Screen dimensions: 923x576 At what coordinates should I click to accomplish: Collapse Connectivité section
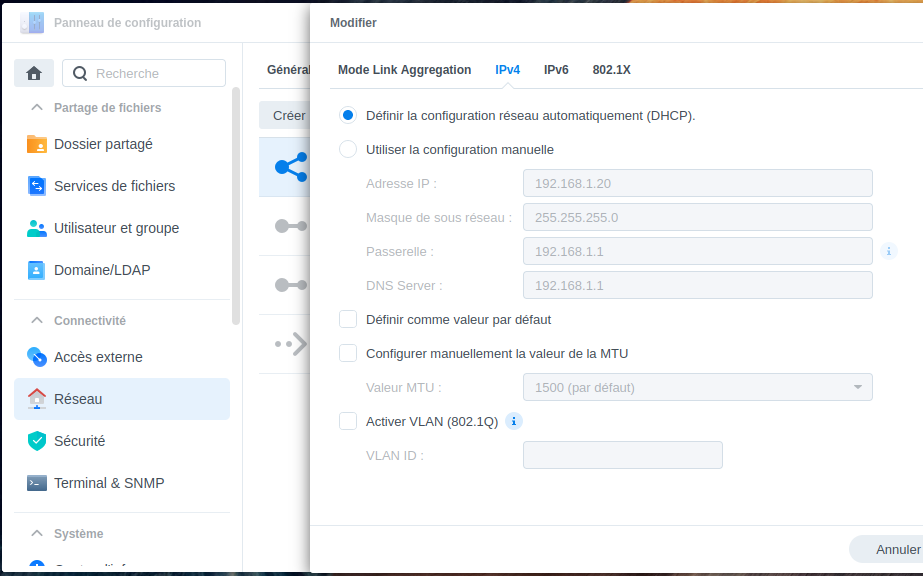point(37,321)
